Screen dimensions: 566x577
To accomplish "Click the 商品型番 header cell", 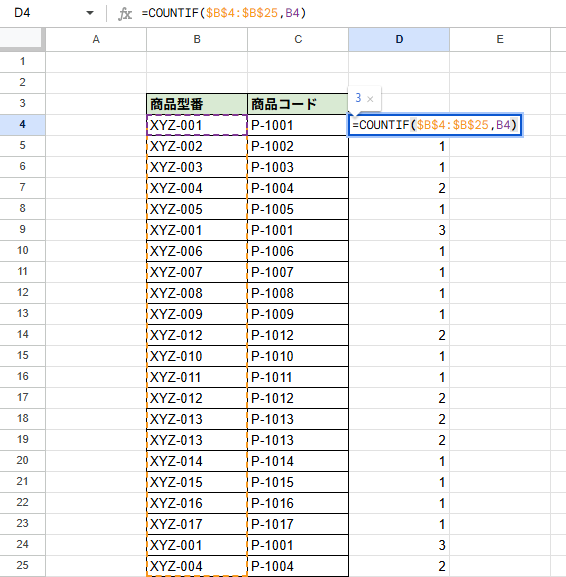I will (x=197, y=104).
